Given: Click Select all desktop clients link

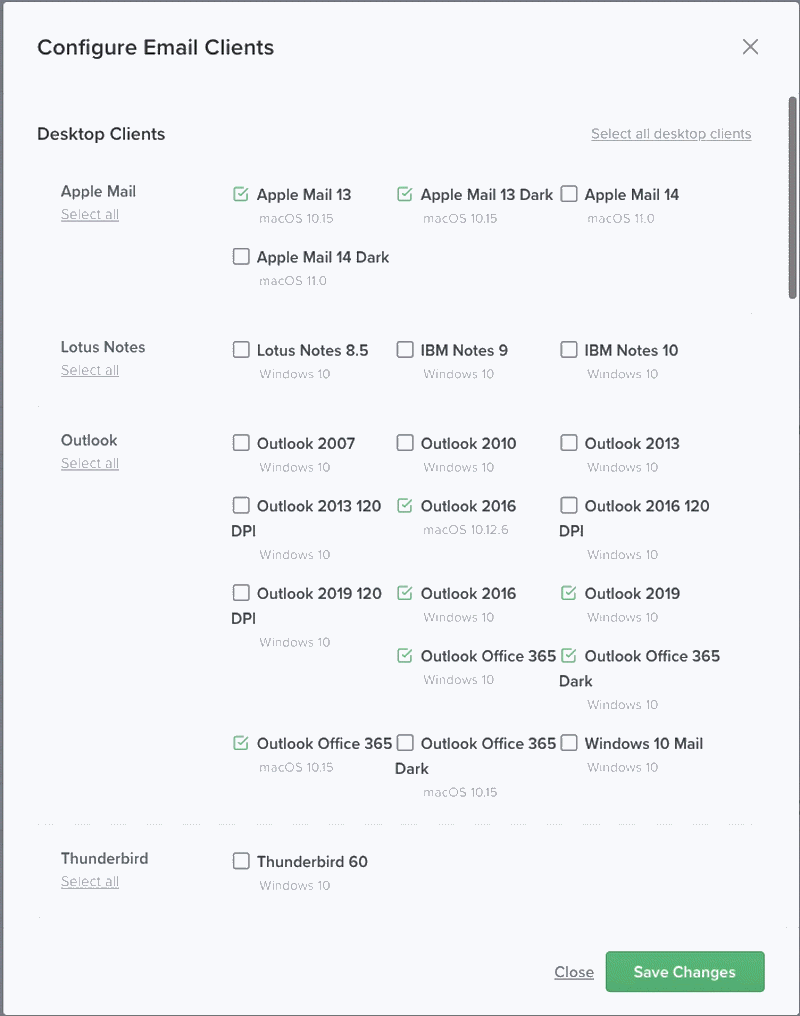Looking at the screenshot, I should pos(670,134).
